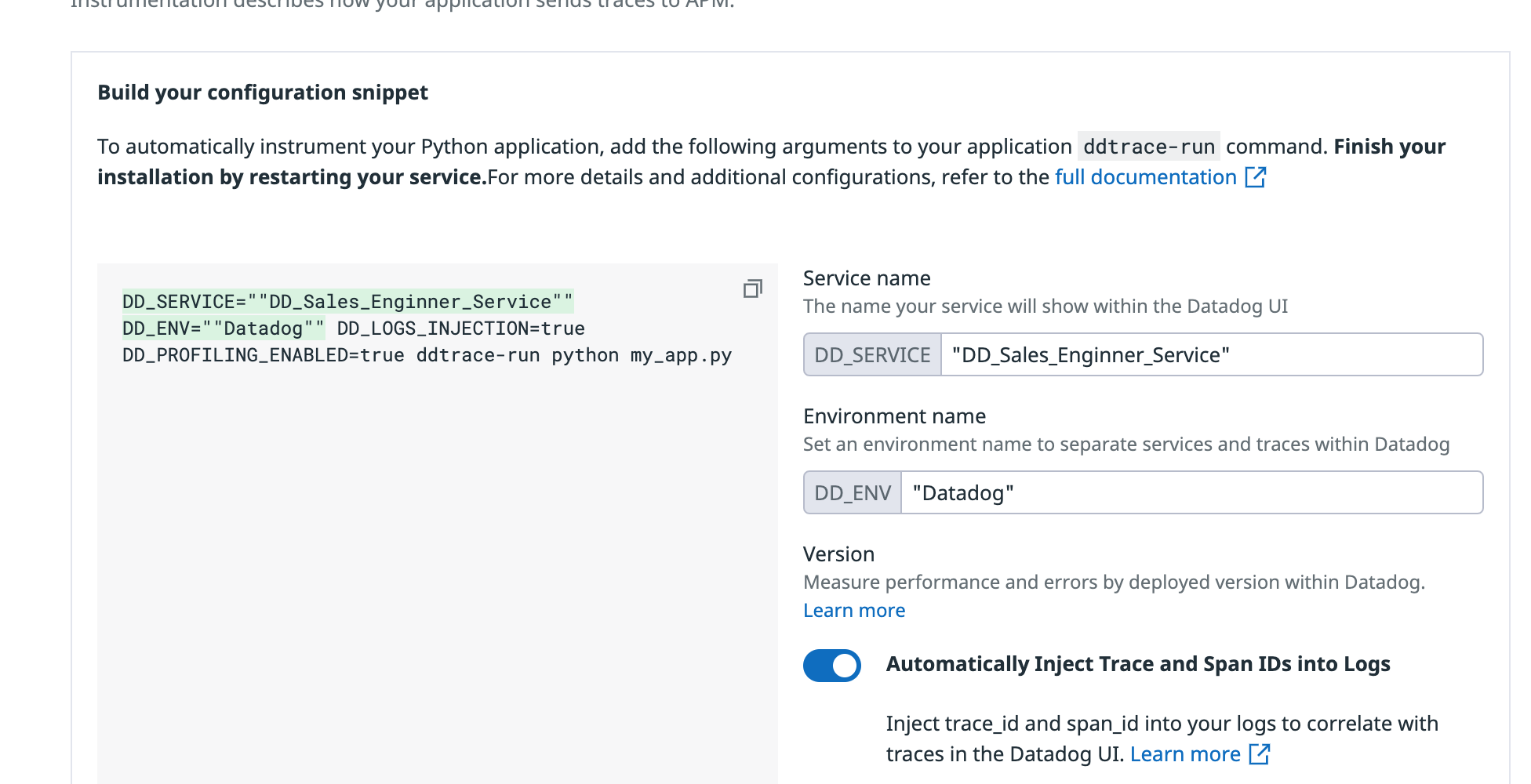Click the Service name heading
This screenshot has width=1531, height=784.
point(867,278)
